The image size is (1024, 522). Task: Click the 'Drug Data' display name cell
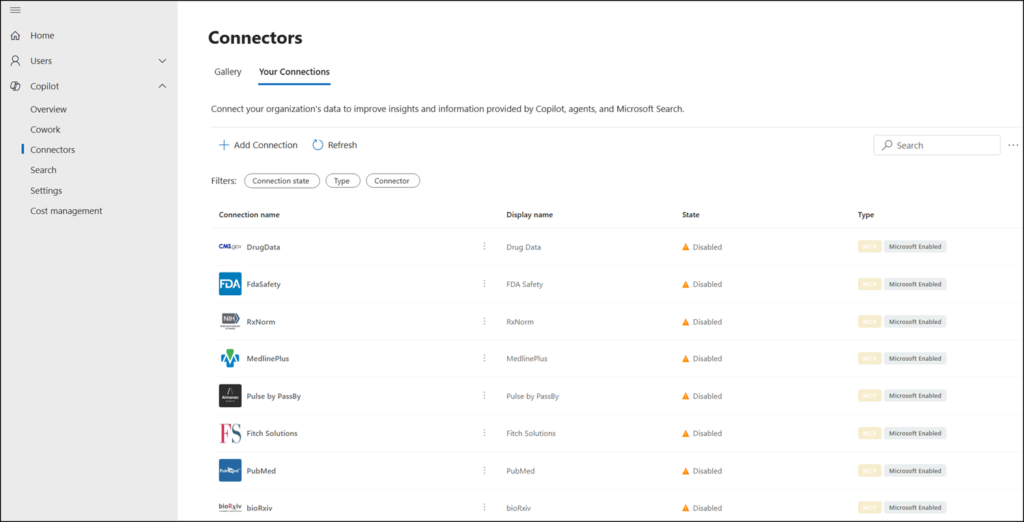(524, 247)
